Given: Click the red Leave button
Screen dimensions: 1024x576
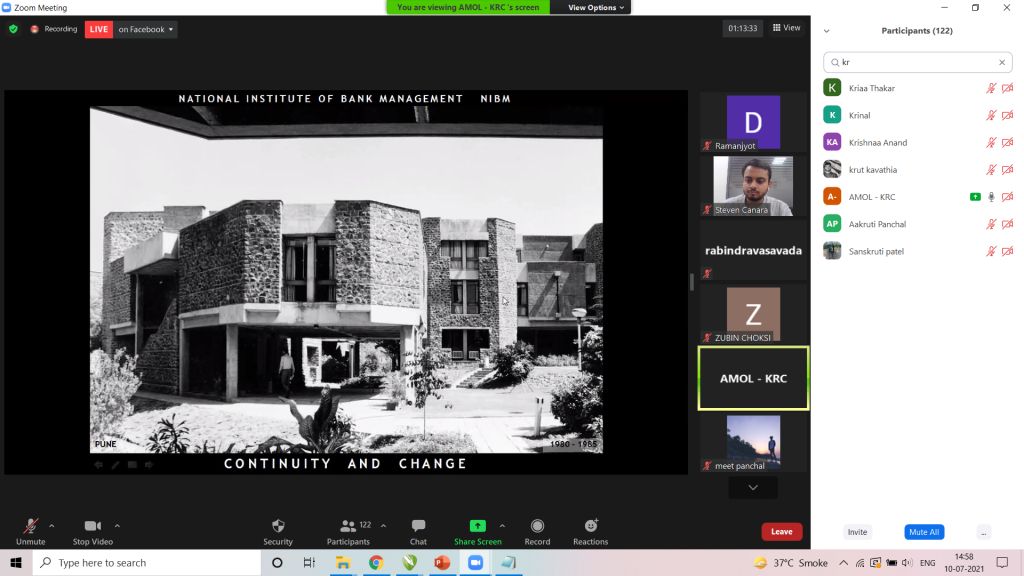Looking at the screenshot, I should (x=781, y=532).
